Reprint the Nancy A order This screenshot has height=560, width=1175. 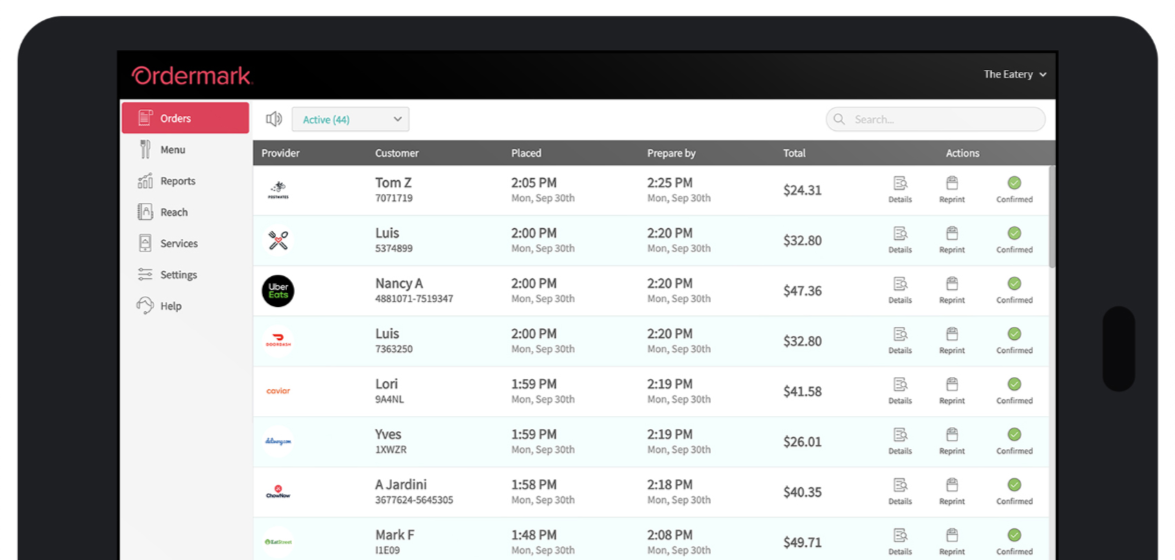click(x=952, y=290)
